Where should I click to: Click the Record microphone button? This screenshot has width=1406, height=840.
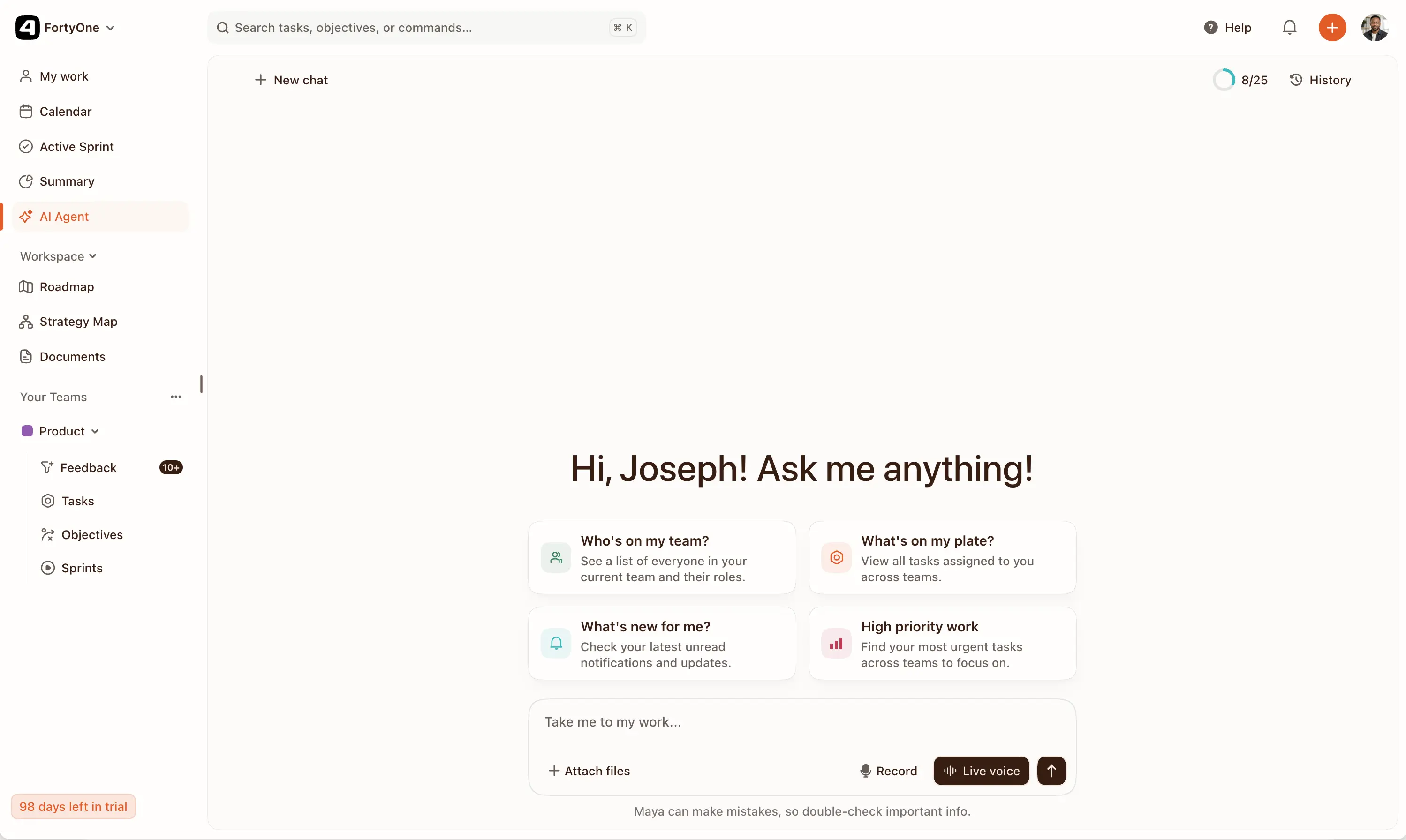point(888,770)
